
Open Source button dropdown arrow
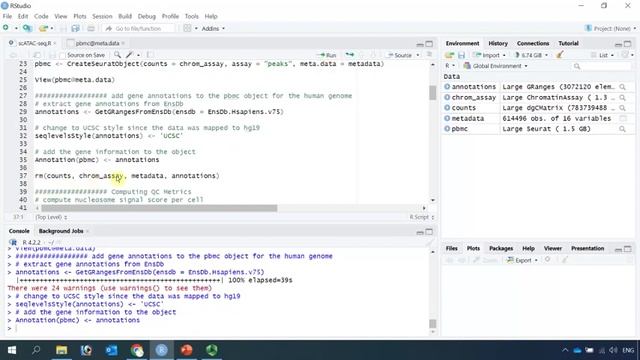(x=418, y=55)
